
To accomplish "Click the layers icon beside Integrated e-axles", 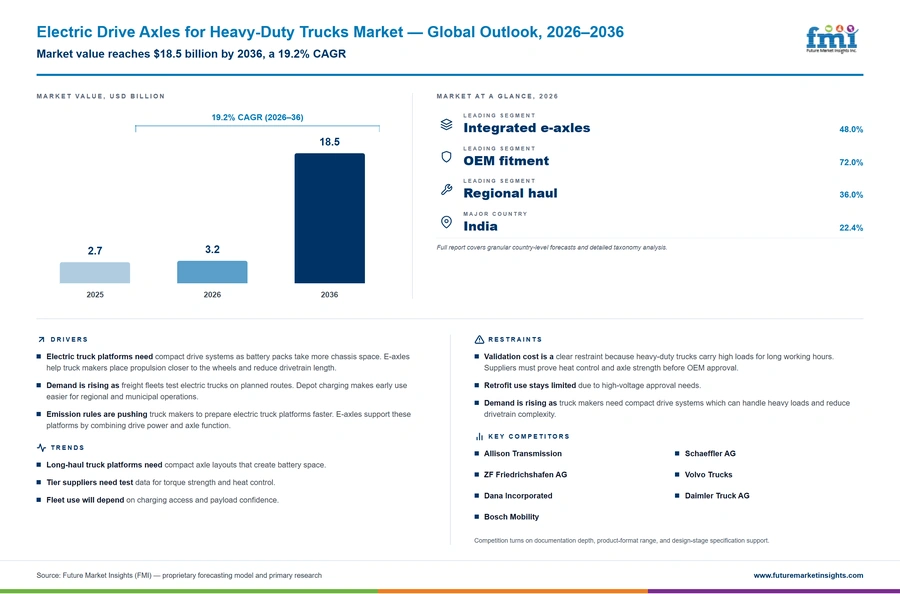I will click(446, 124).
